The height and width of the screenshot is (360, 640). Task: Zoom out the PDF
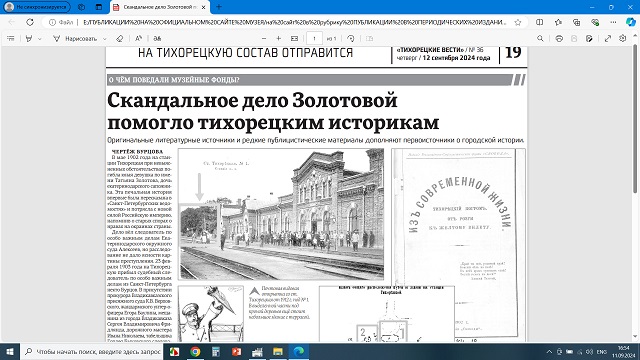[x=264, y=38]
